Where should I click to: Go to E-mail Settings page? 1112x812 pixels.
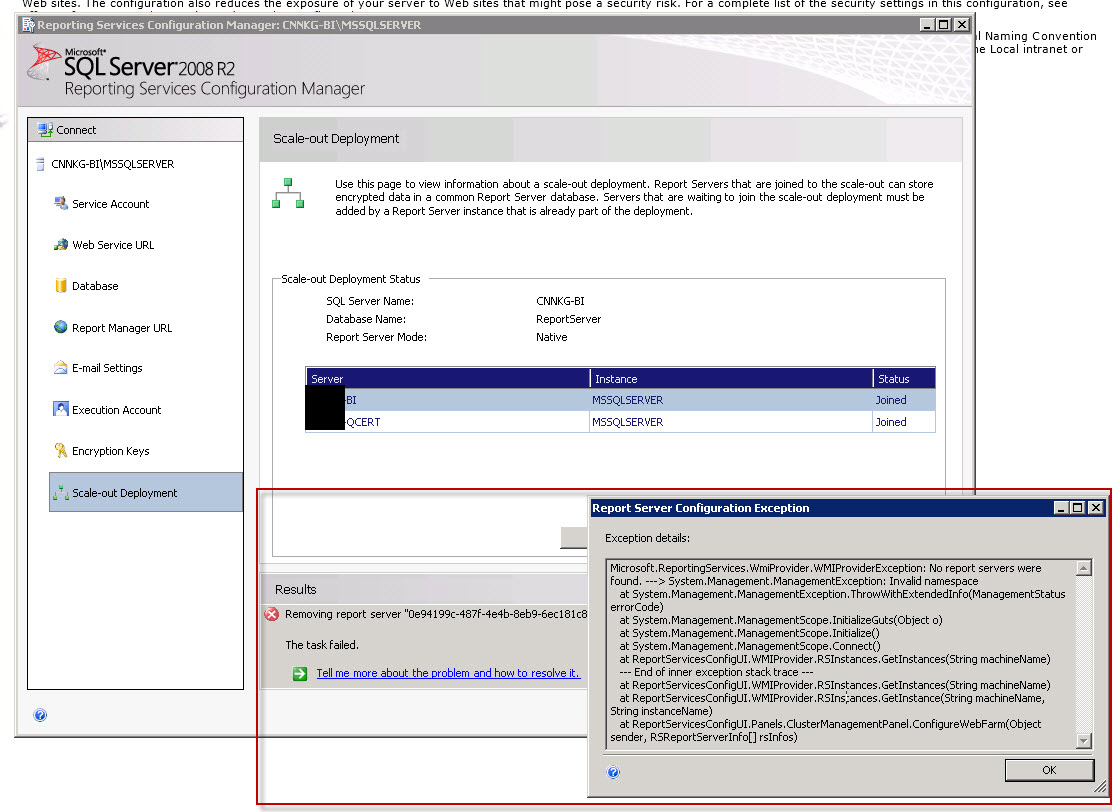(107, 369)
